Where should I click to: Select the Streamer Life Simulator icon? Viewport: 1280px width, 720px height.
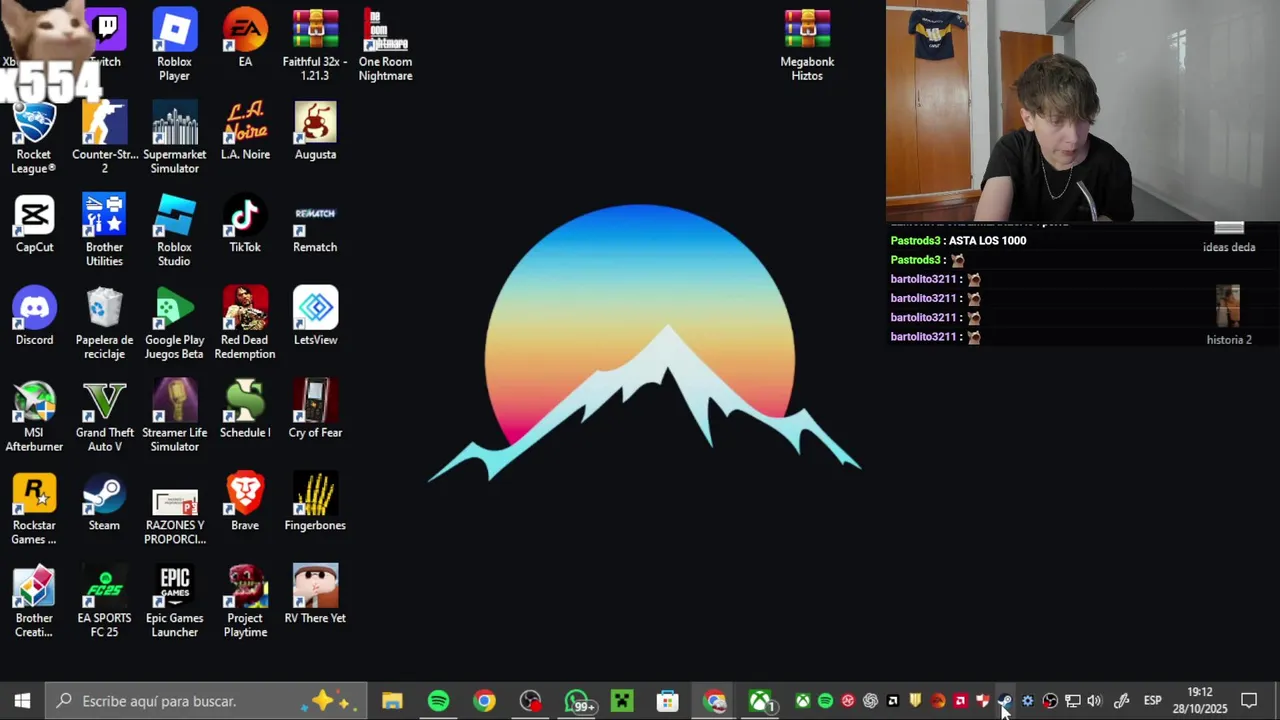[x=174, y=417]
